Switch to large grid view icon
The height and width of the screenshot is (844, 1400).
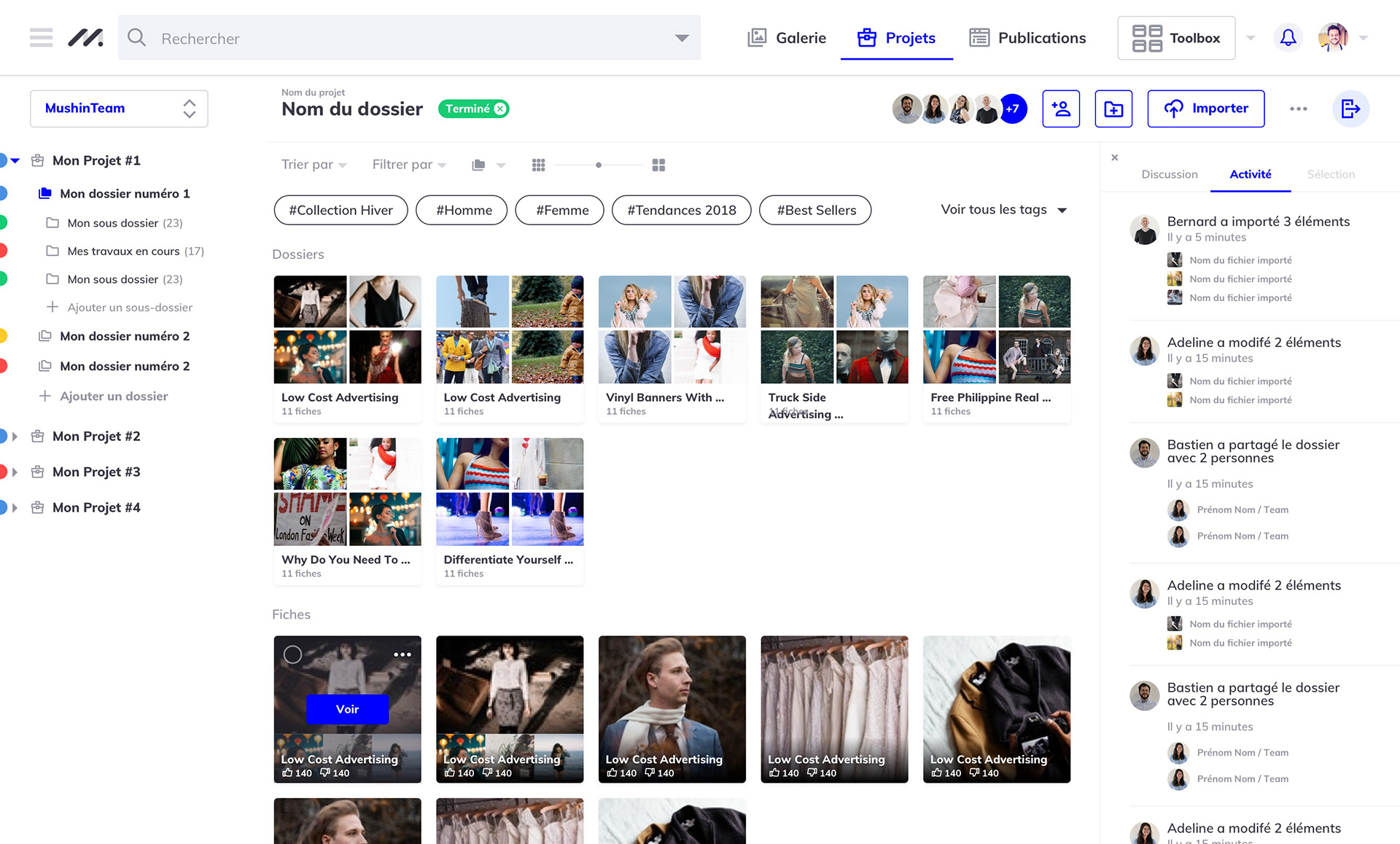[658, 165]
